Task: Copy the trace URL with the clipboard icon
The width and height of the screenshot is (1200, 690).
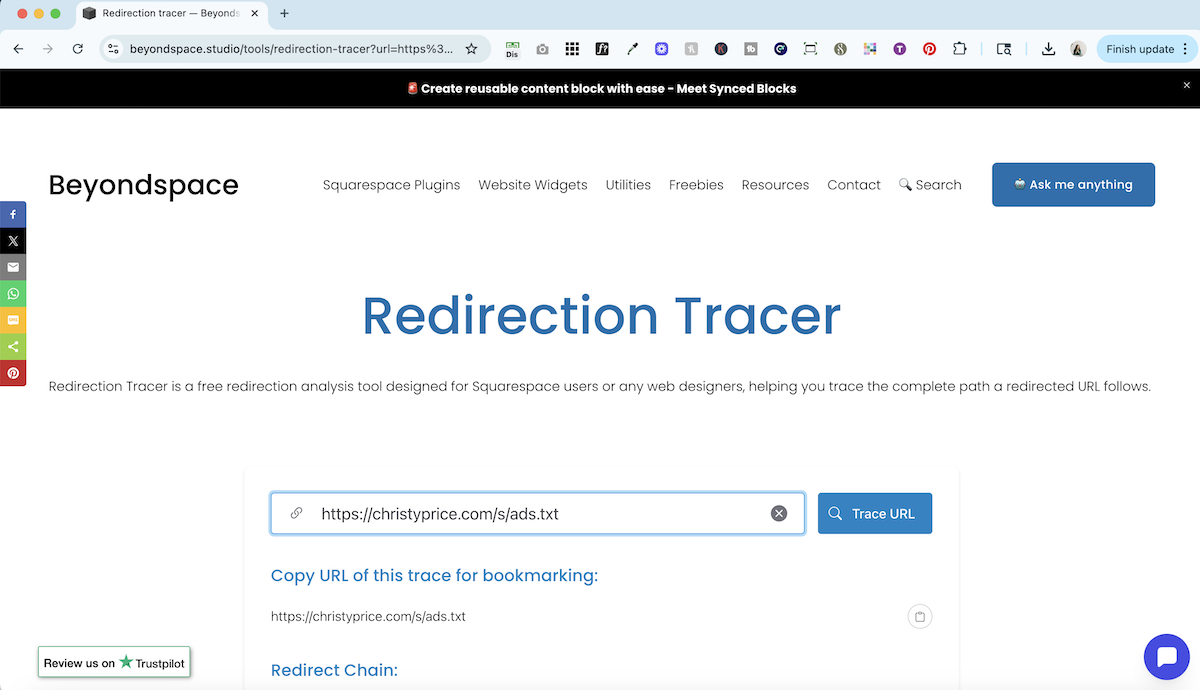Action: click(x=920, y=616)
